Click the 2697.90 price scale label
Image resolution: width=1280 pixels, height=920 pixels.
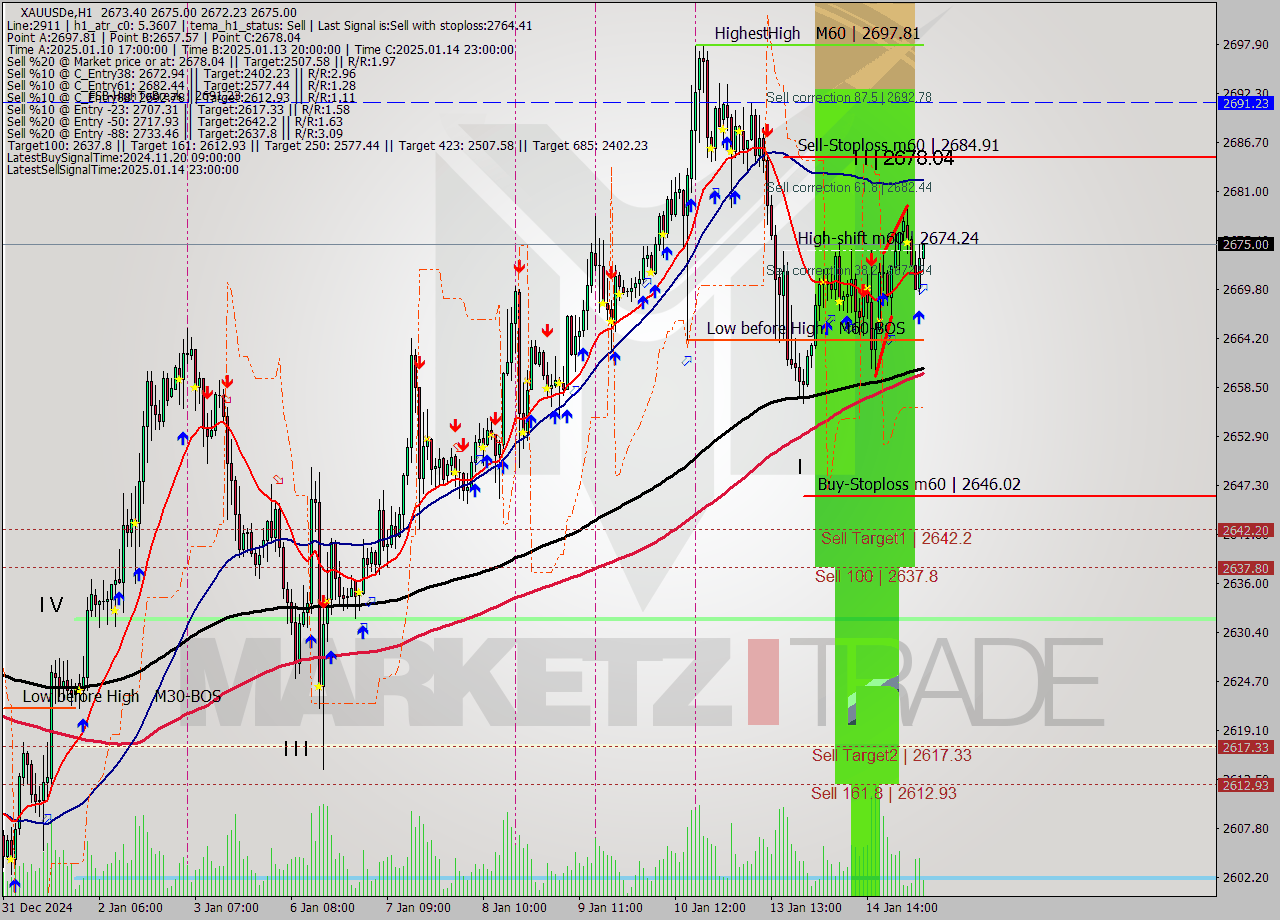pos(1244,44)
